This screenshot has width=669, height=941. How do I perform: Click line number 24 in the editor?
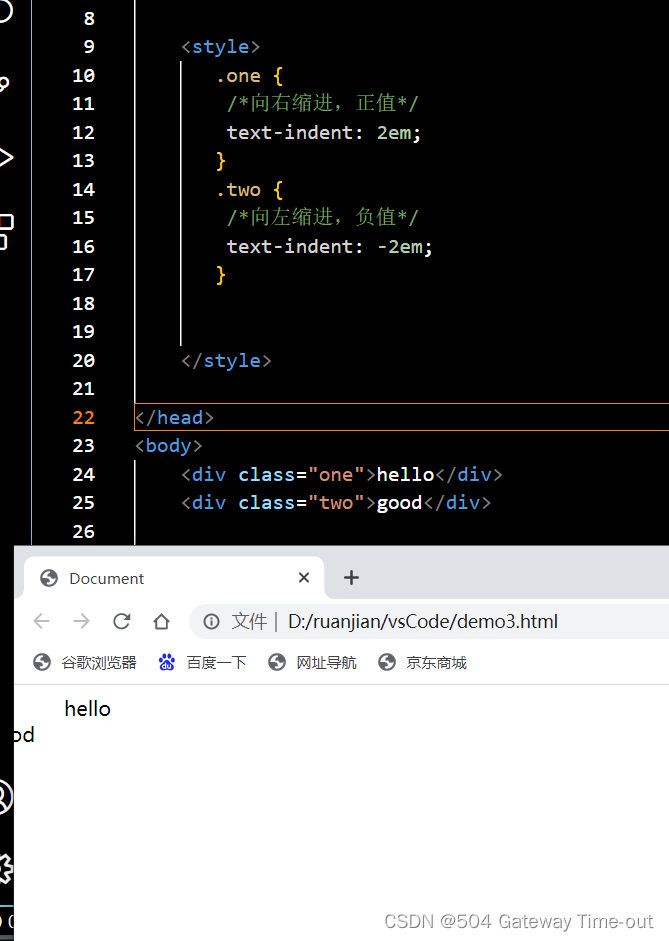pyautogui.click(x=83, y=475)
